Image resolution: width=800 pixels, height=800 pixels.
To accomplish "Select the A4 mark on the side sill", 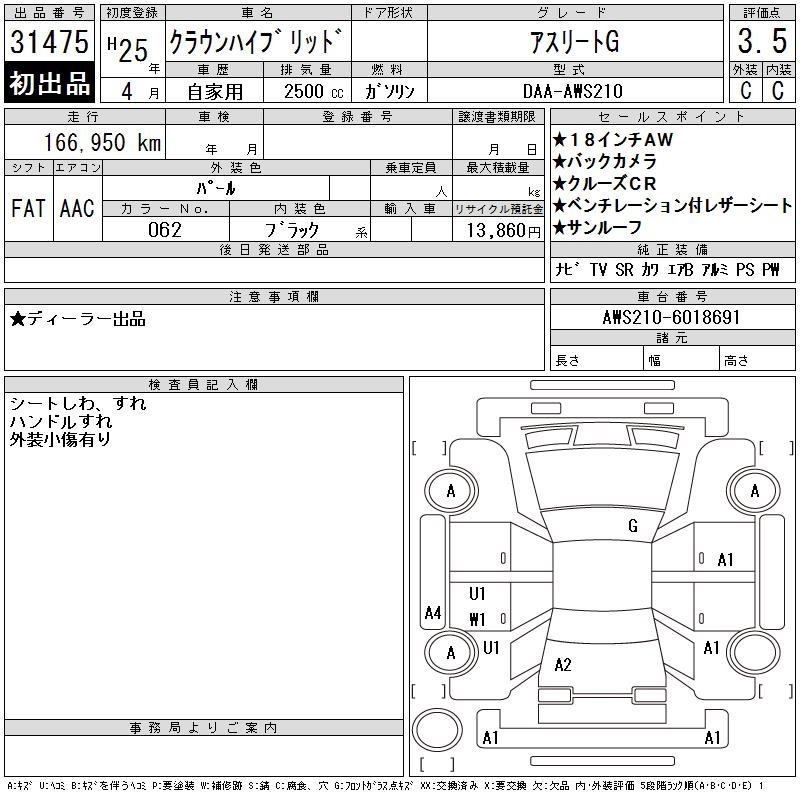I will coord(433,612).
